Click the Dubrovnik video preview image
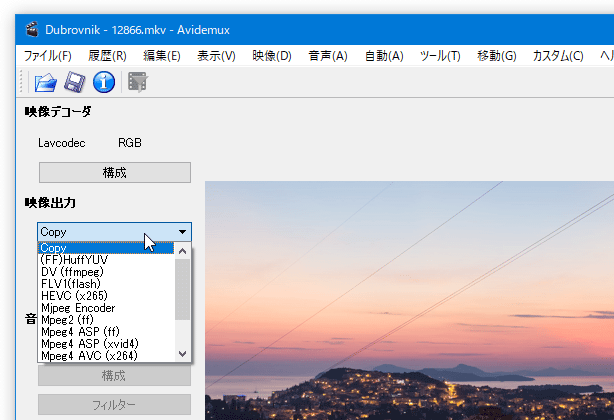614x420 pixels. [409, 300]
